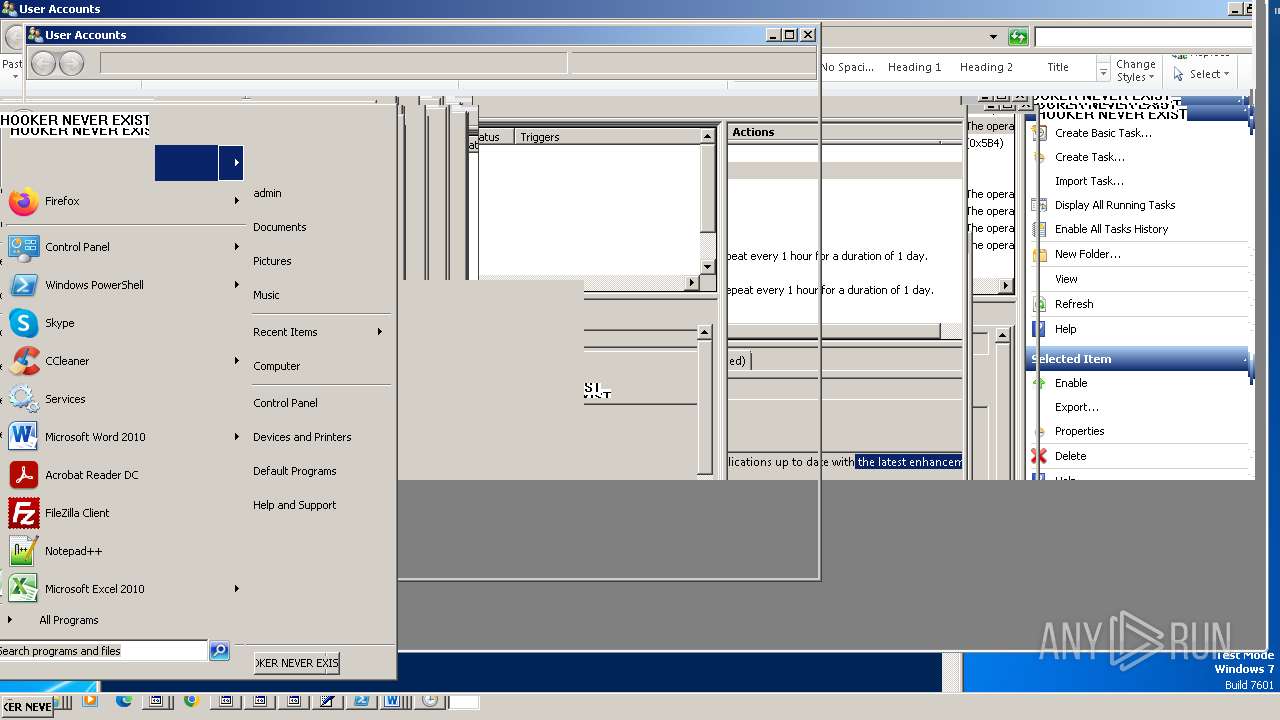The image size is (1280, 720).
Task: Click Properties in the Selected Item pane
Action: (1079, 431)
